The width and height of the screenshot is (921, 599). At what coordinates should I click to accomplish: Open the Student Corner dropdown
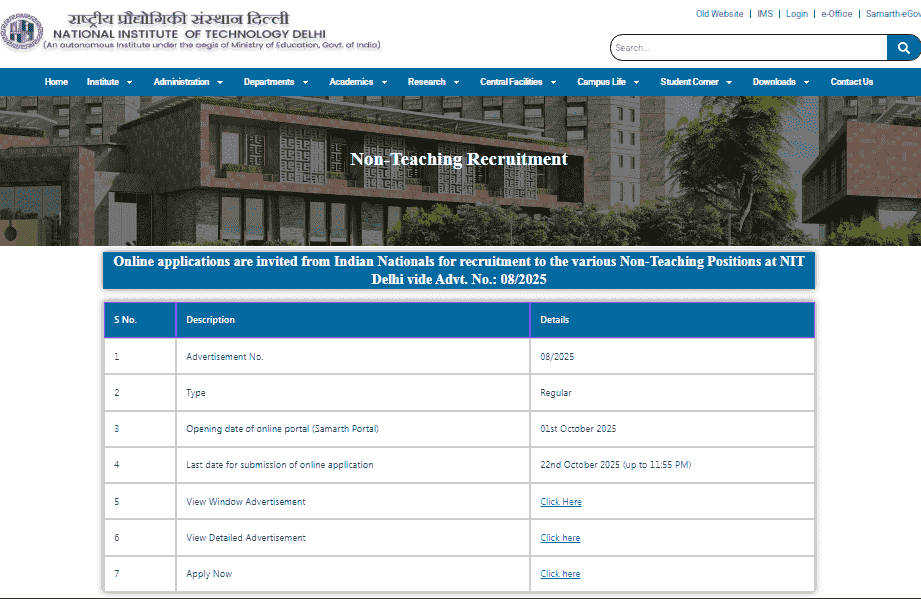pos(695,82)
